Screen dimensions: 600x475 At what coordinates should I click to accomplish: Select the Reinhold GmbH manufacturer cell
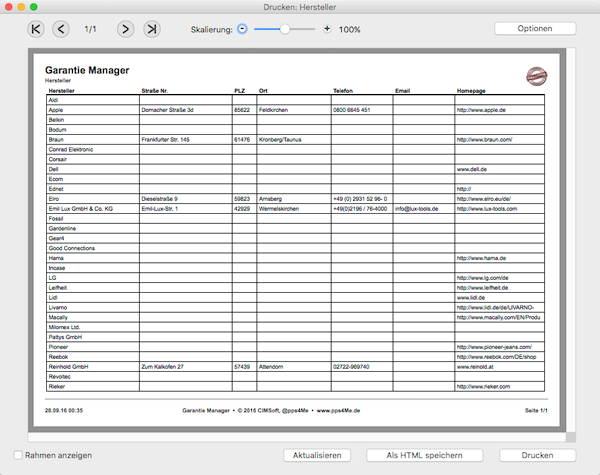[93, 367]
